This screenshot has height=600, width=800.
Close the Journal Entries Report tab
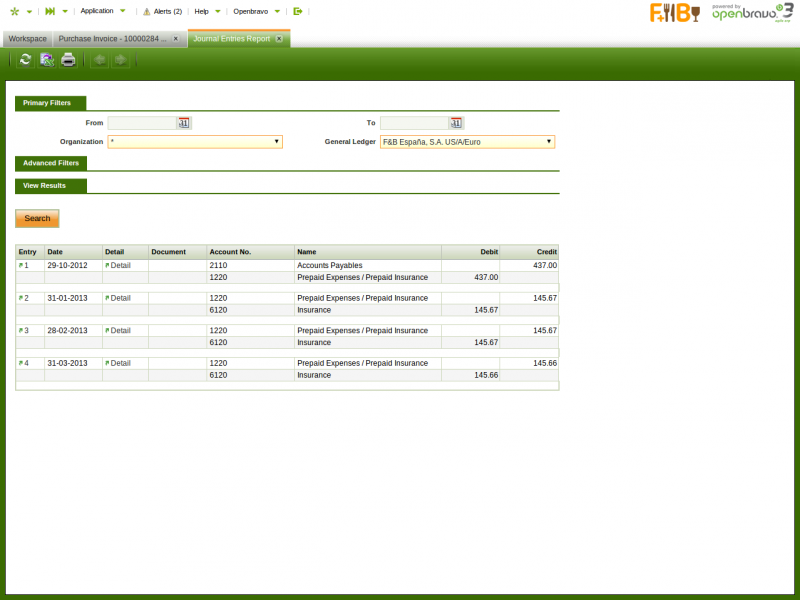pyautogui.click(x=280, y=39)
